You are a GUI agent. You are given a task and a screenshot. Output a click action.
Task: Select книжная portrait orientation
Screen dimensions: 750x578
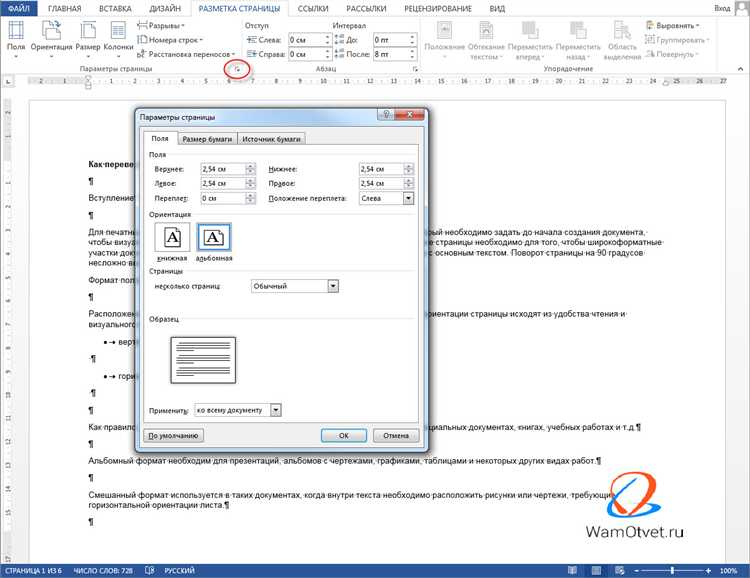click(x=172, y=237)
